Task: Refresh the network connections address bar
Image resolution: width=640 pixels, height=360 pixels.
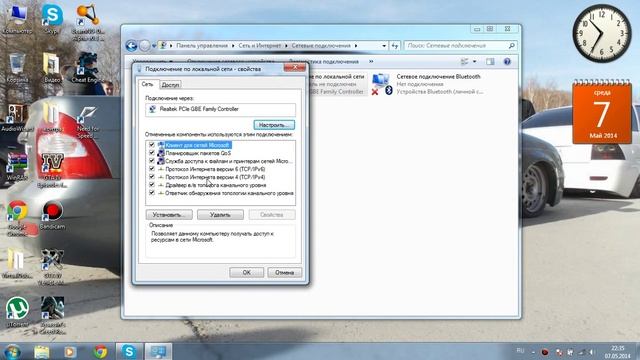Action: pos(395,46)
